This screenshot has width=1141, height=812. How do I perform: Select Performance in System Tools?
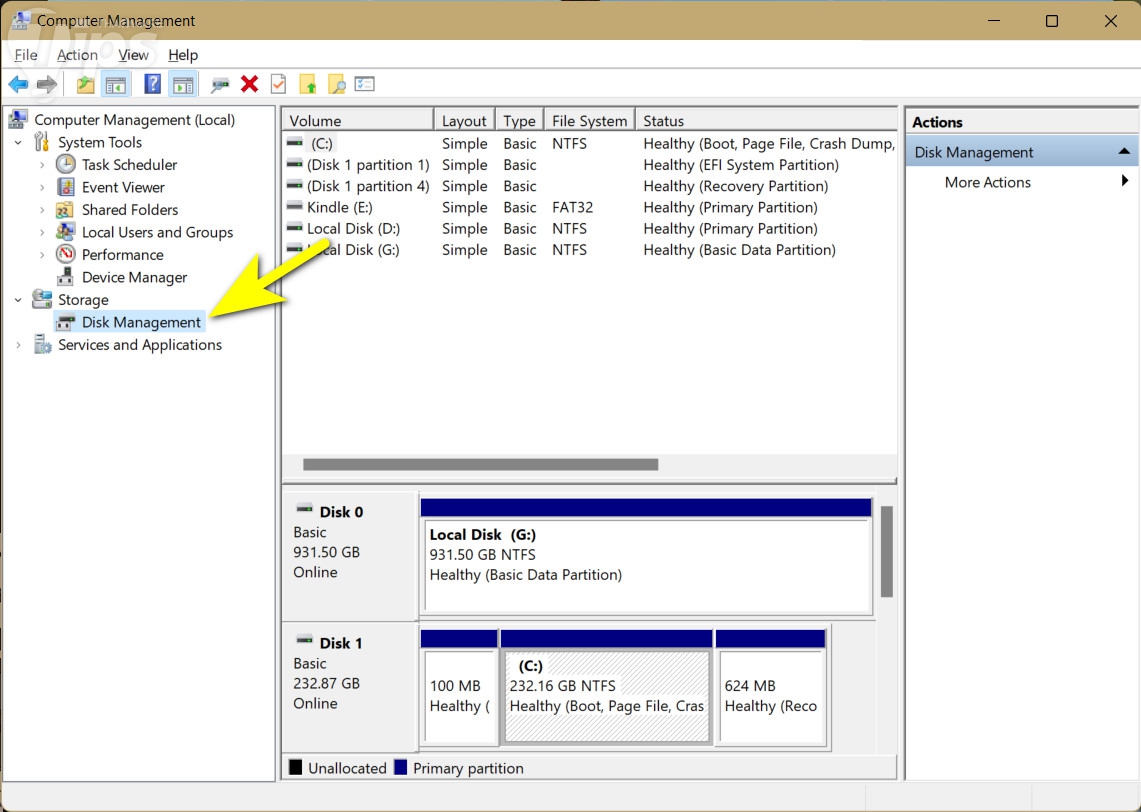tap(122, 255)
